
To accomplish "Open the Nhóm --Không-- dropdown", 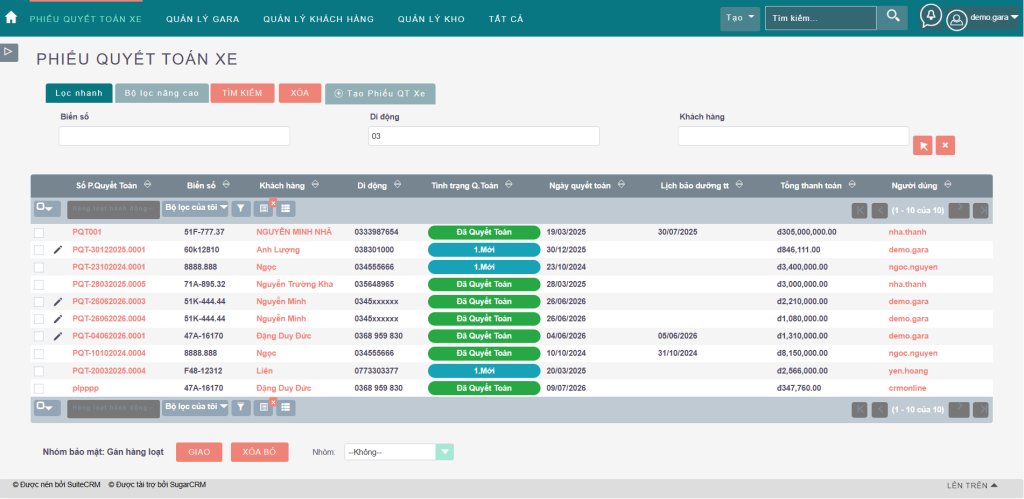I will 398,452.
